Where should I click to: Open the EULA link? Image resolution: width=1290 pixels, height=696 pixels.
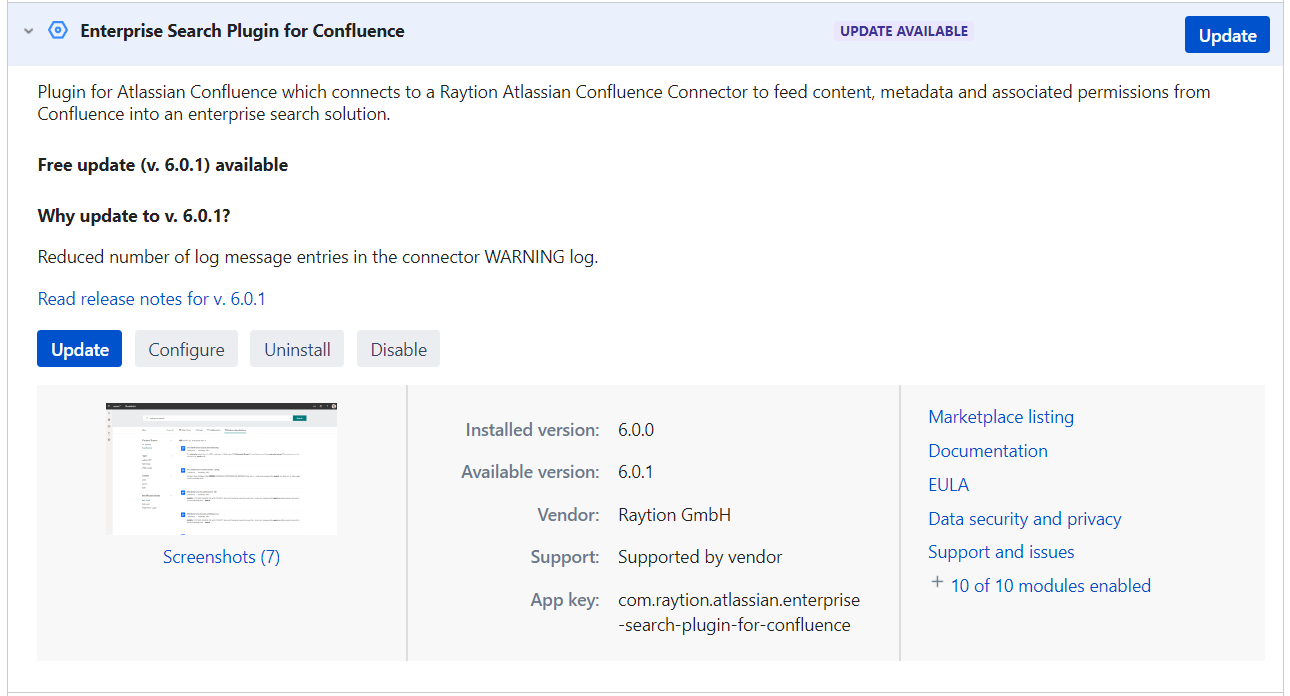tap(948, 484)
